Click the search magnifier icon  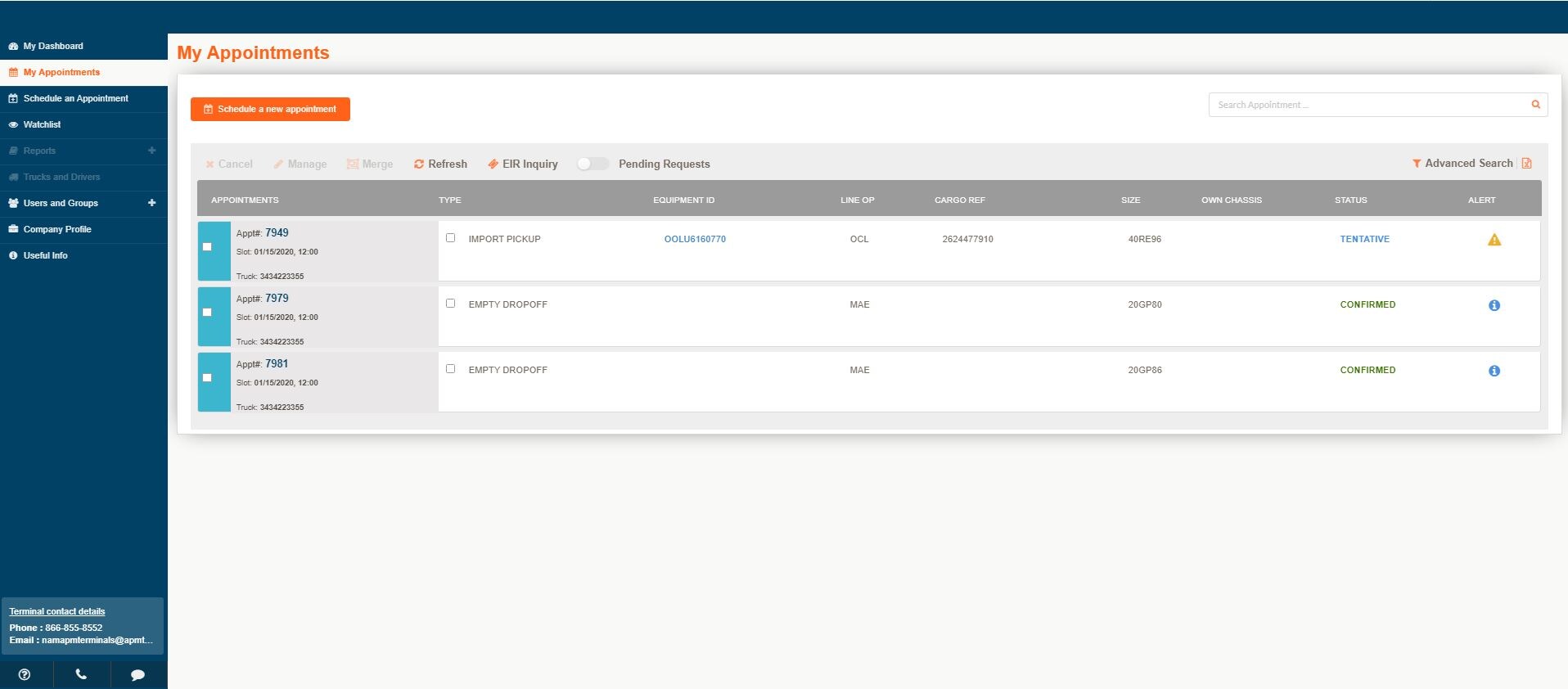[1535, 105]
